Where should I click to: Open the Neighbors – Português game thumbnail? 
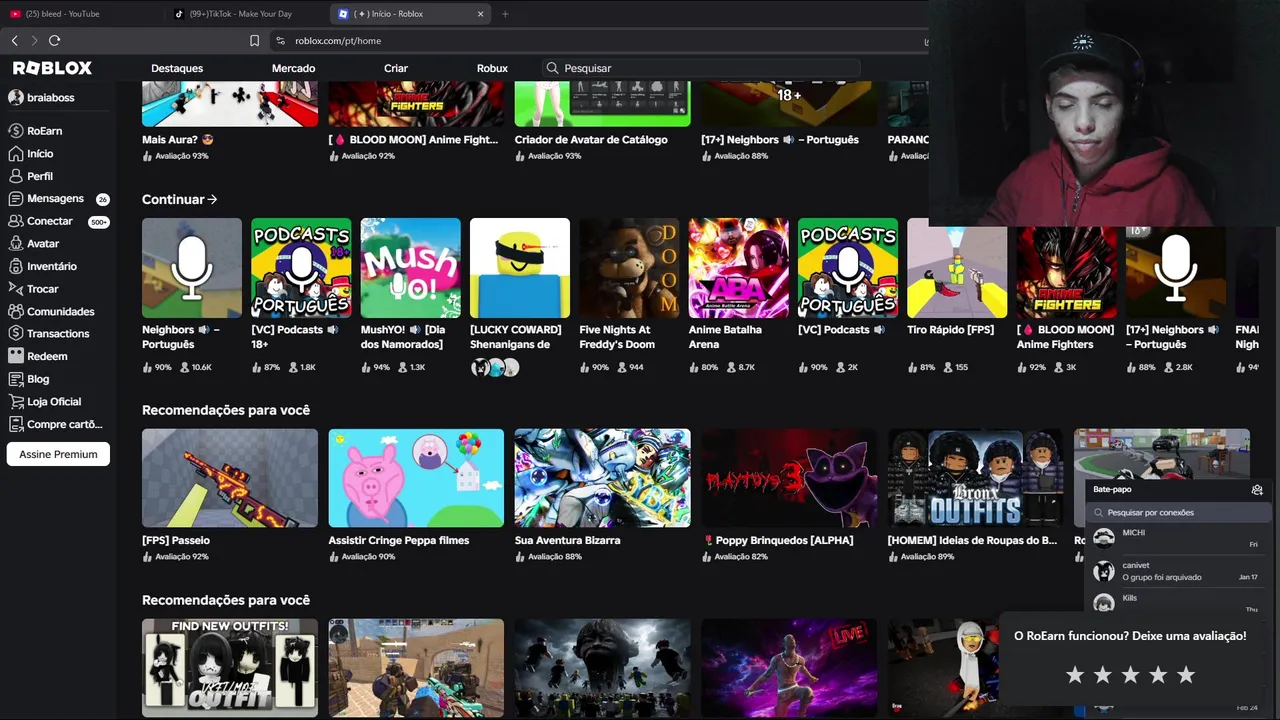[192, 268]
